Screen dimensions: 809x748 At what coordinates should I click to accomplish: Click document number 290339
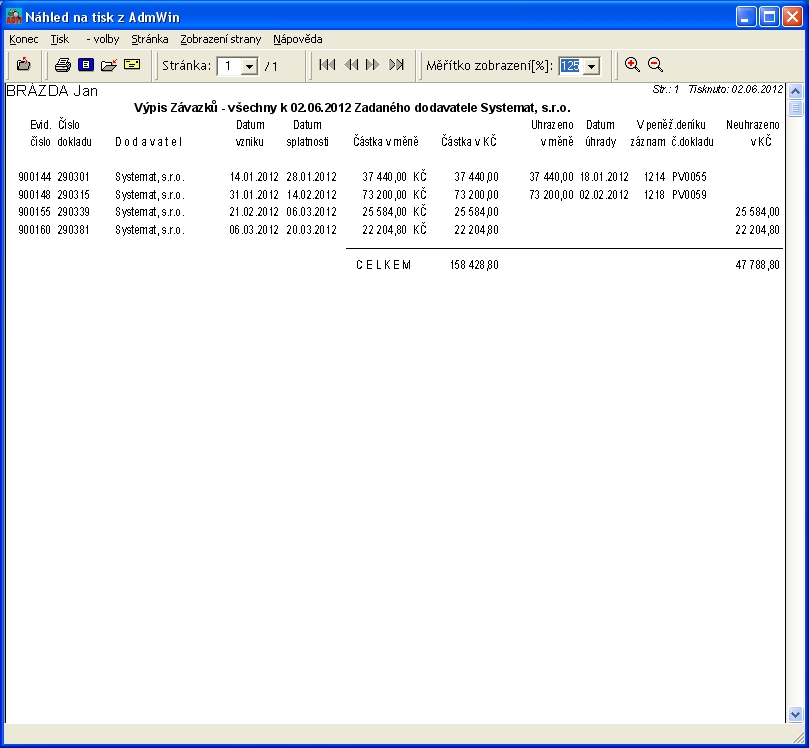[73, 212]
